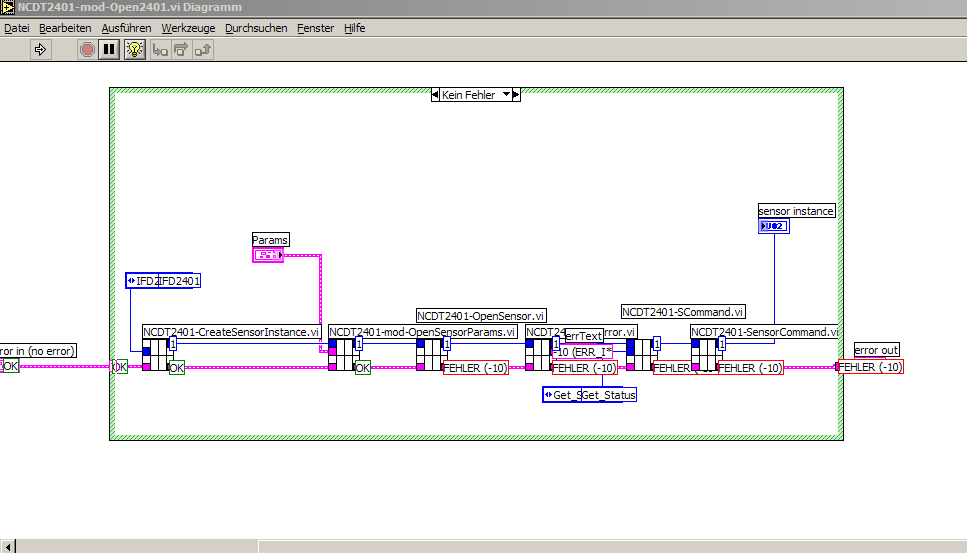The height and width of the screenshot is (553, 967).
Task: Click the Get_Status enum constant
Action: click(x=589, y=395)
